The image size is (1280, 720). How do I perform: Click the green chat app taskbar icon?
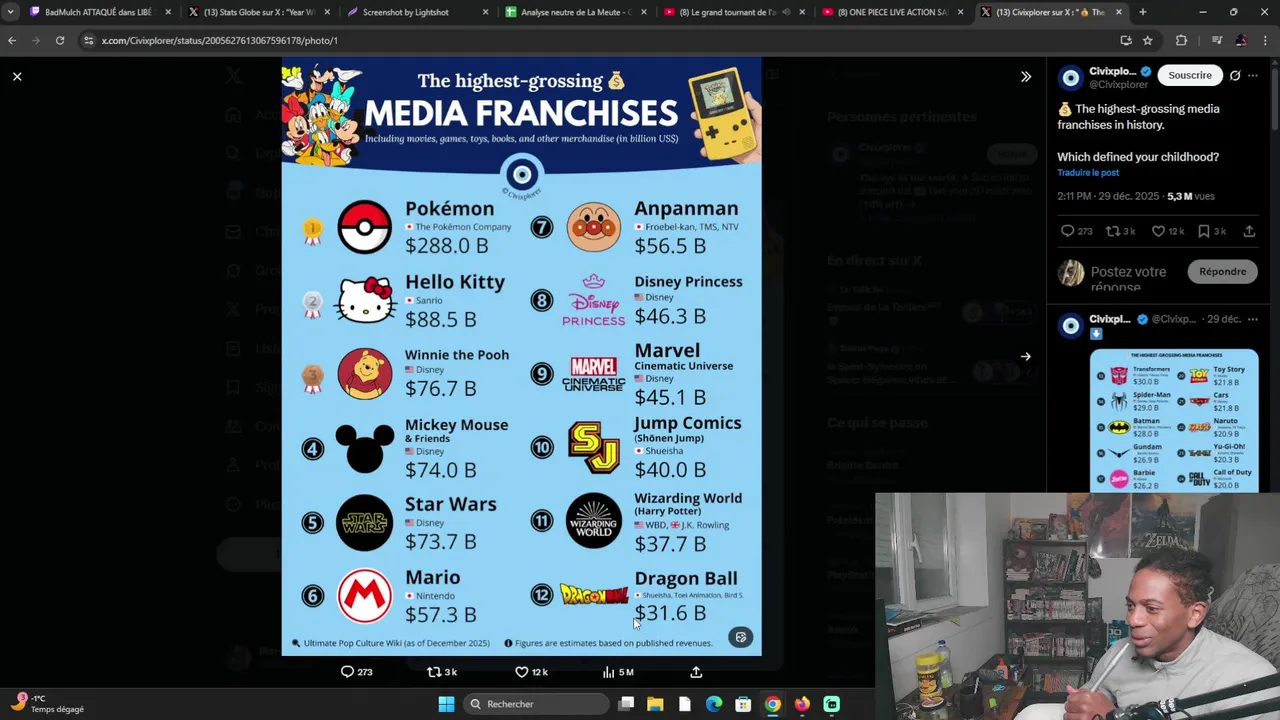coord(832,704)
